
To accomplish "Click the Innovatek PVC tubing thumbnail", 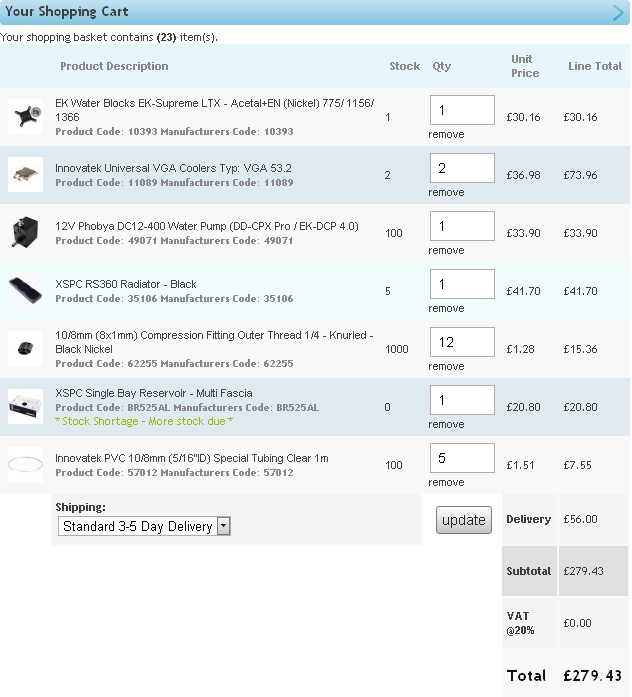I will pos(26,465).
